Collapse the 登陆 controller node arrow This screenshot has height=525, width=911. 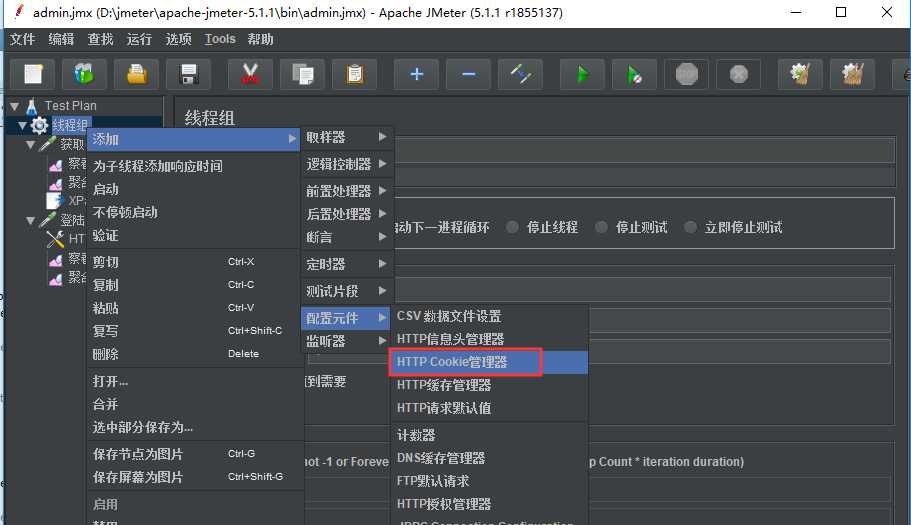31,221
